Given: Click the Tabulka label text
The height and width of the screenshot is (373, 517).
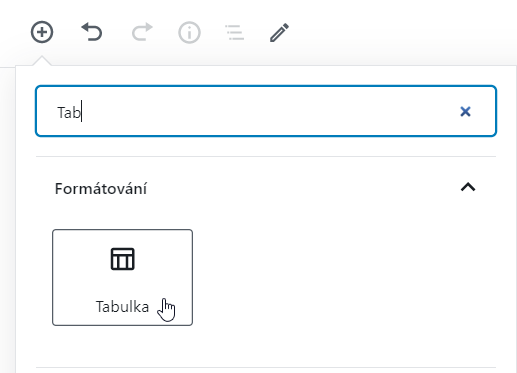Looking at the screenshot, I should [122, 307].
